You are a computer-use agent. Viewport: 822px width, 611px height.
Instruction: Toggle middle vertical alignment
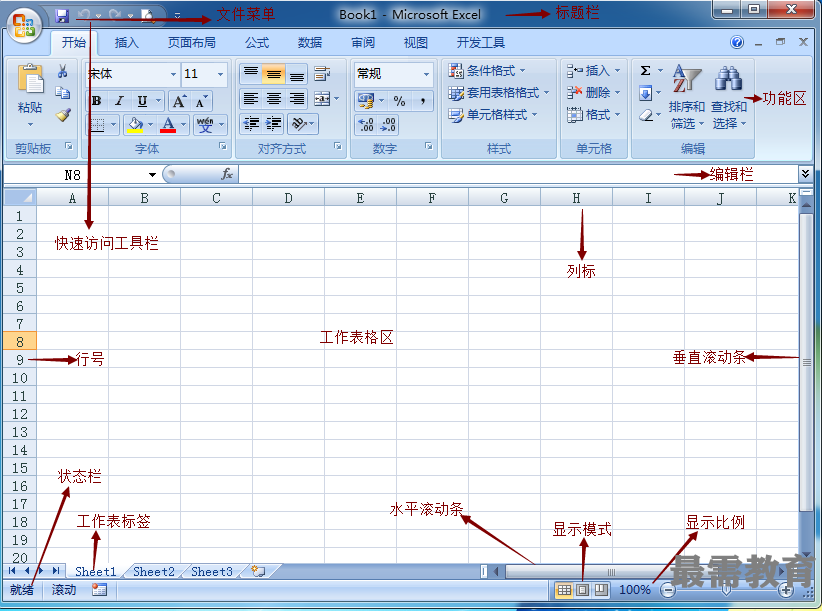tap(274, 74)
